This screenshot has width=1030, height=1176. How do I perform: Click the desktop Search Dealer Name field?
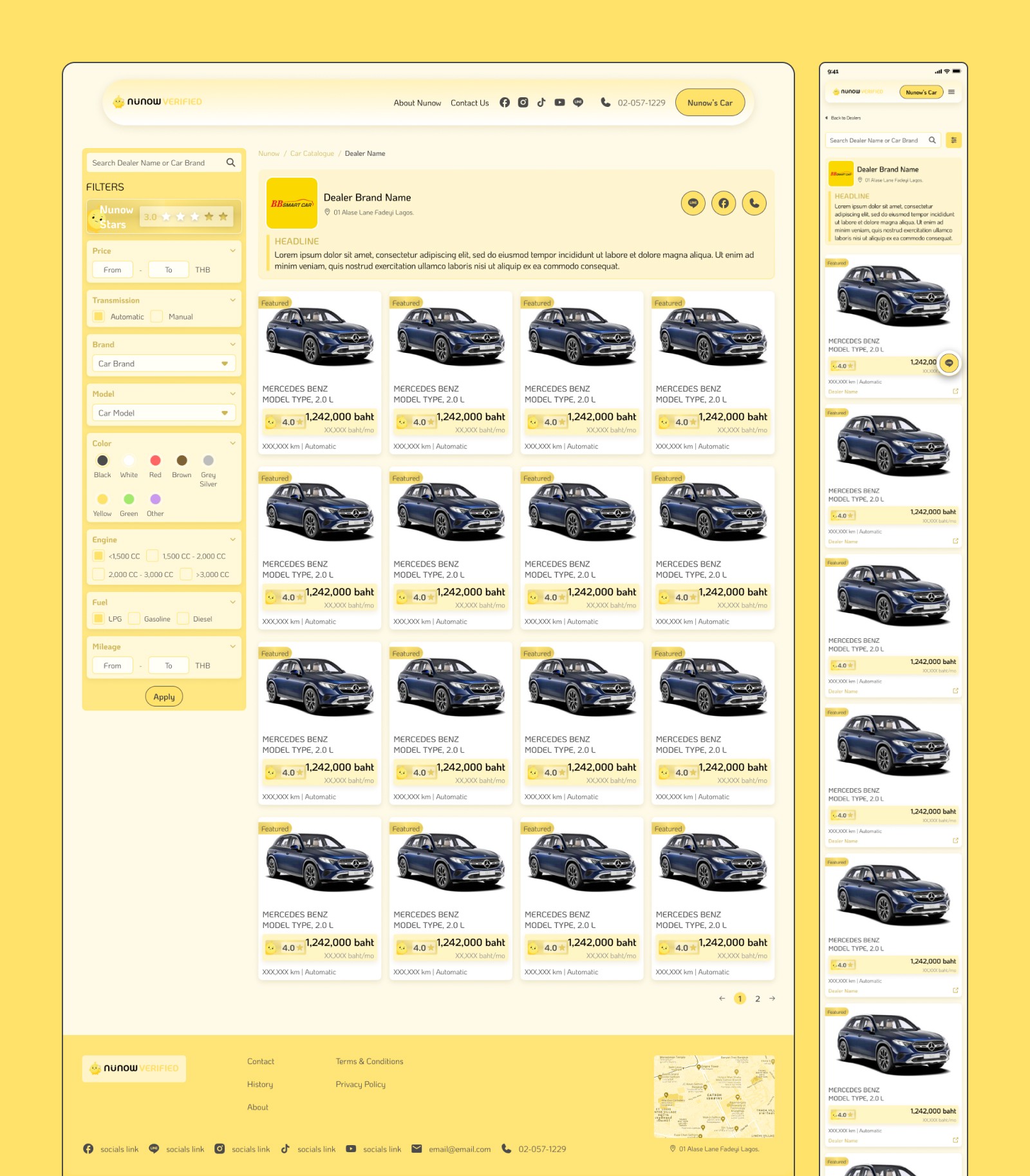coord(164,163)
